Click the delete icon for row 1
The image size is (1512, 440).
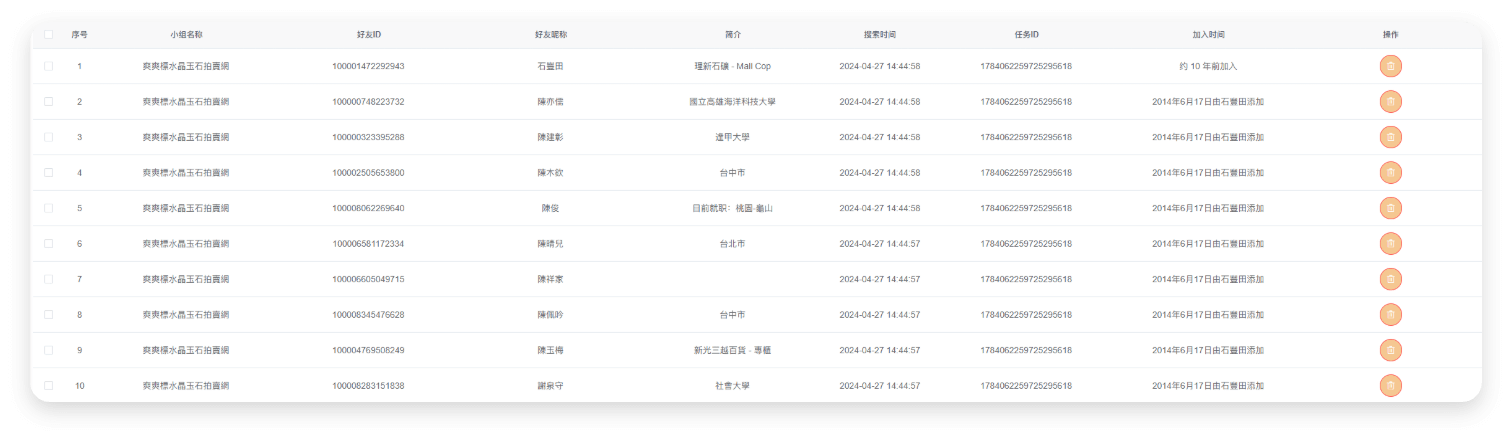tap(1390, 66)
